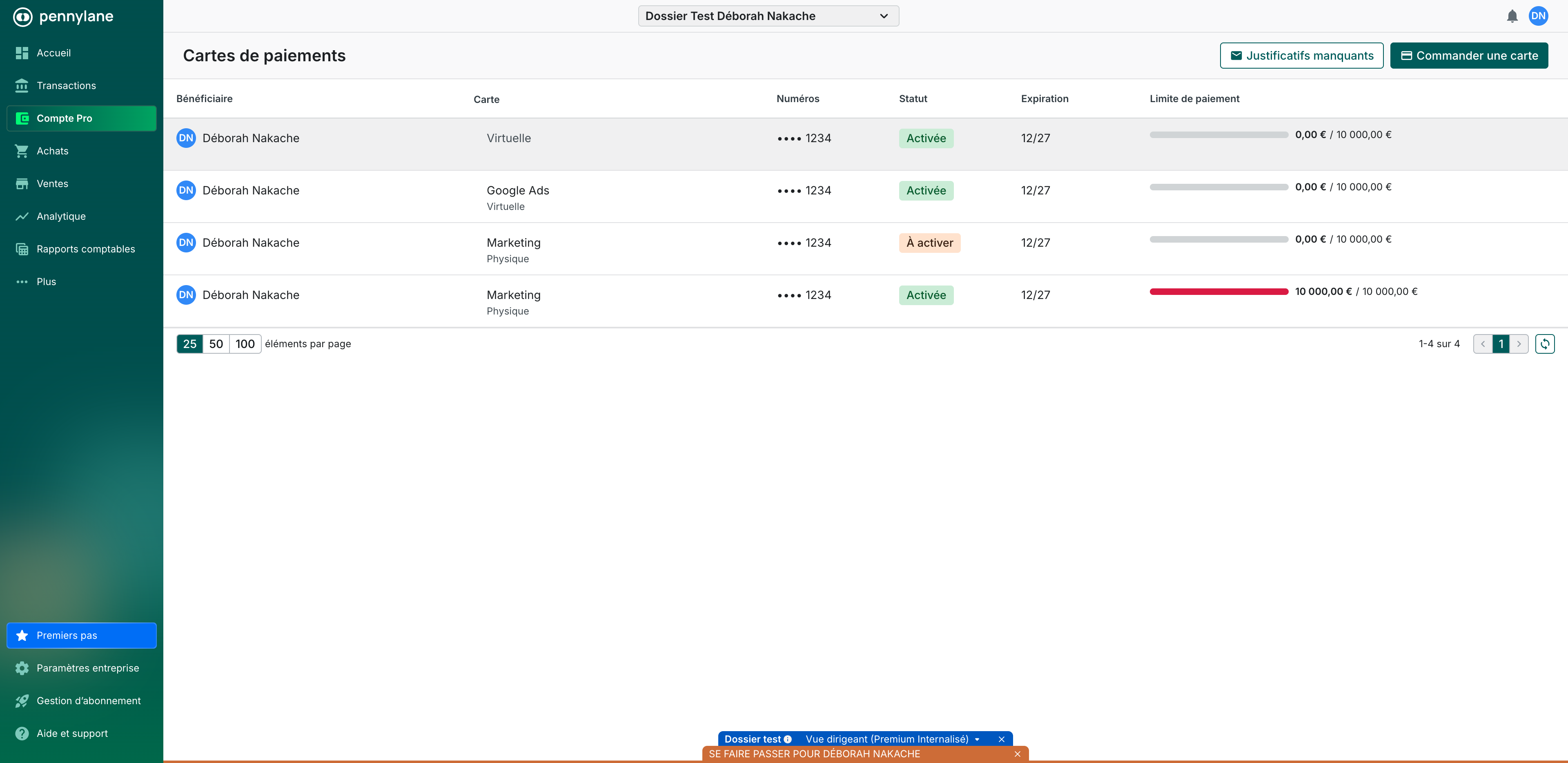1568x763 pixels.
Task: Click Activée badge in Google Ads row
Action: pos(926,191)
